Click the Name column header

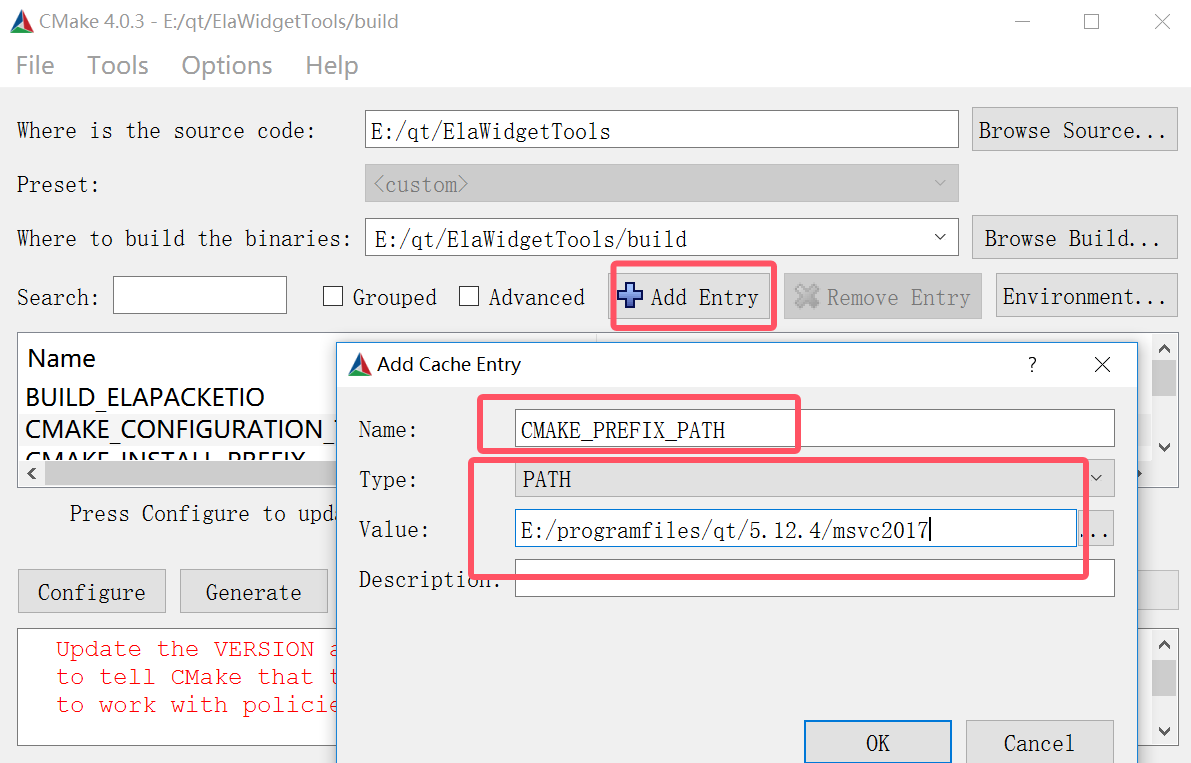point(62,358)
